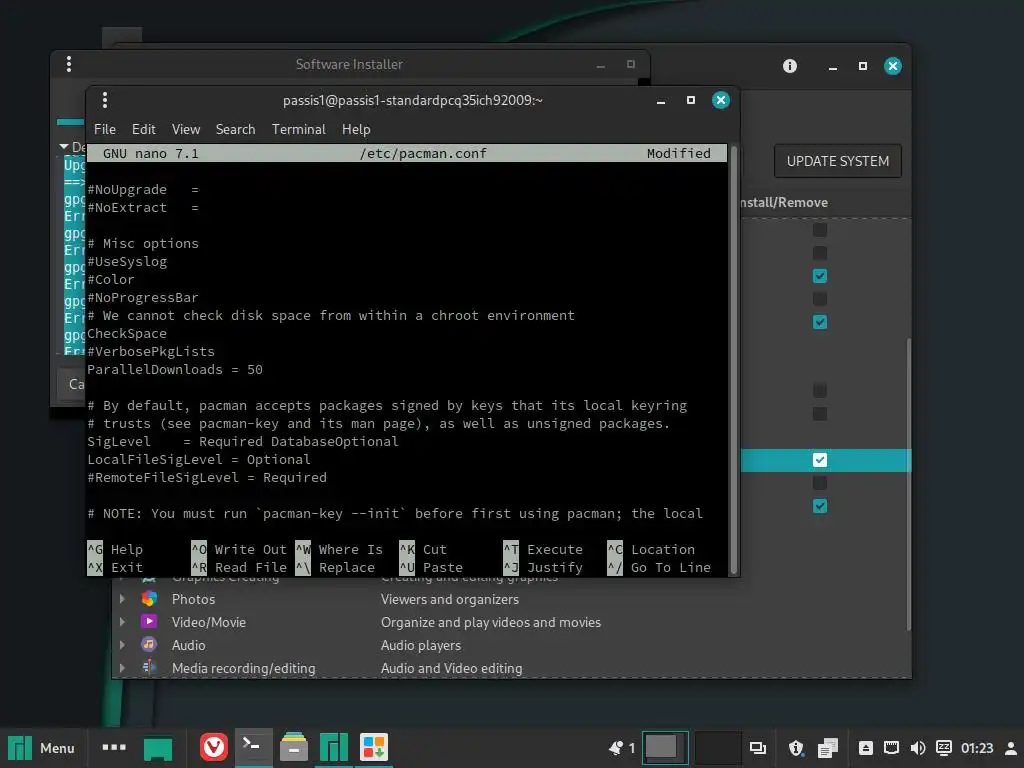Click the window list icon in tray
The width and height of the screenshot is (1024, 768).
(x=758, y=748)
